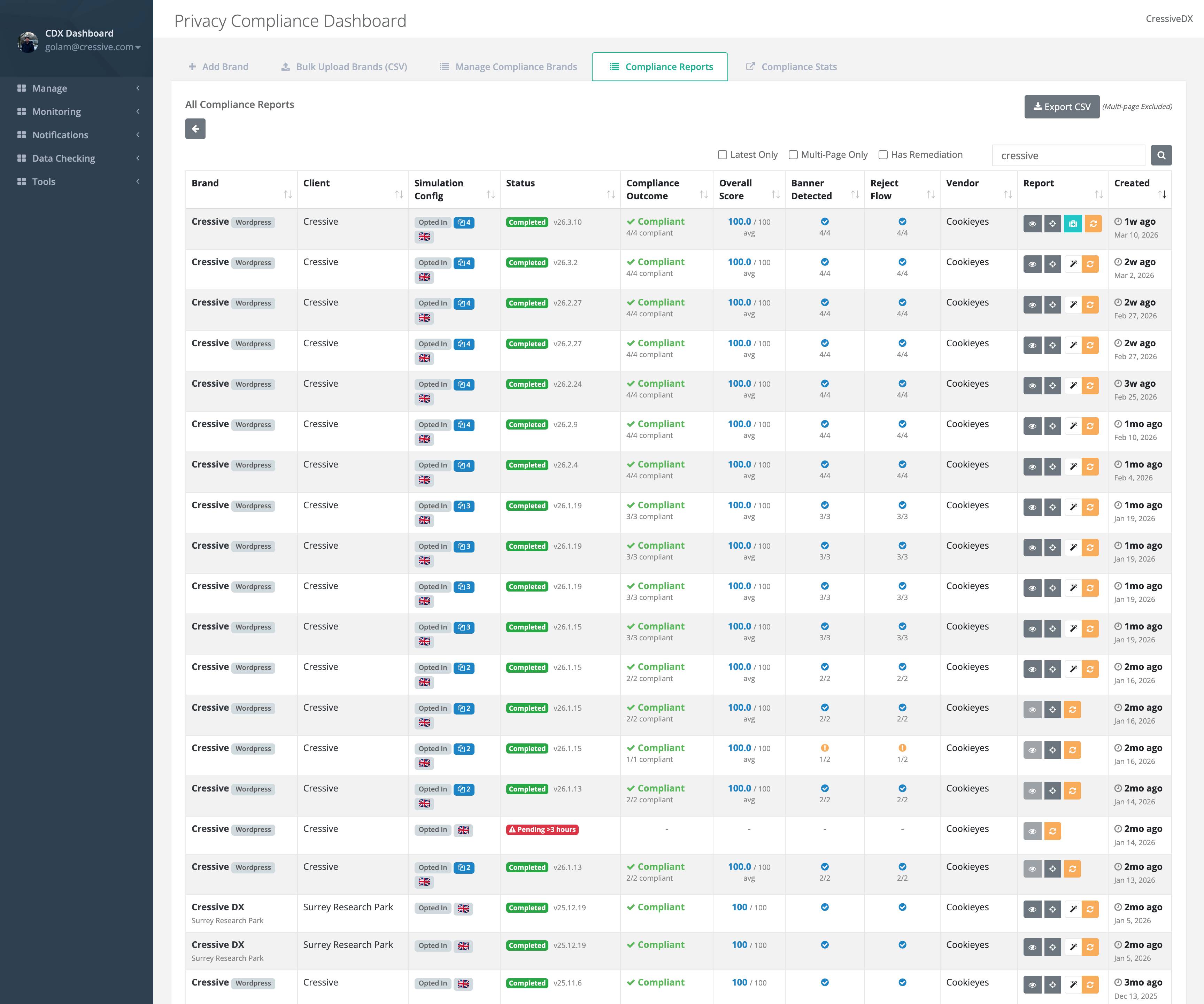Screen dimensions: 1204x1004
Task: Sort the table by Overall Score
Action: point(775,194)
